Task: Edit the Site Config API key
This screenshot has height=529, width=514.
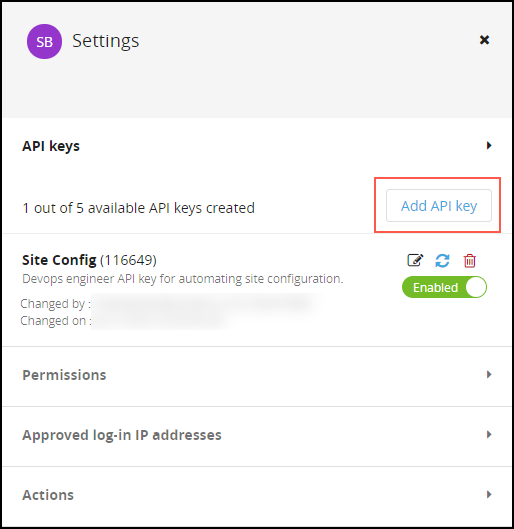Action: [415, 260]
